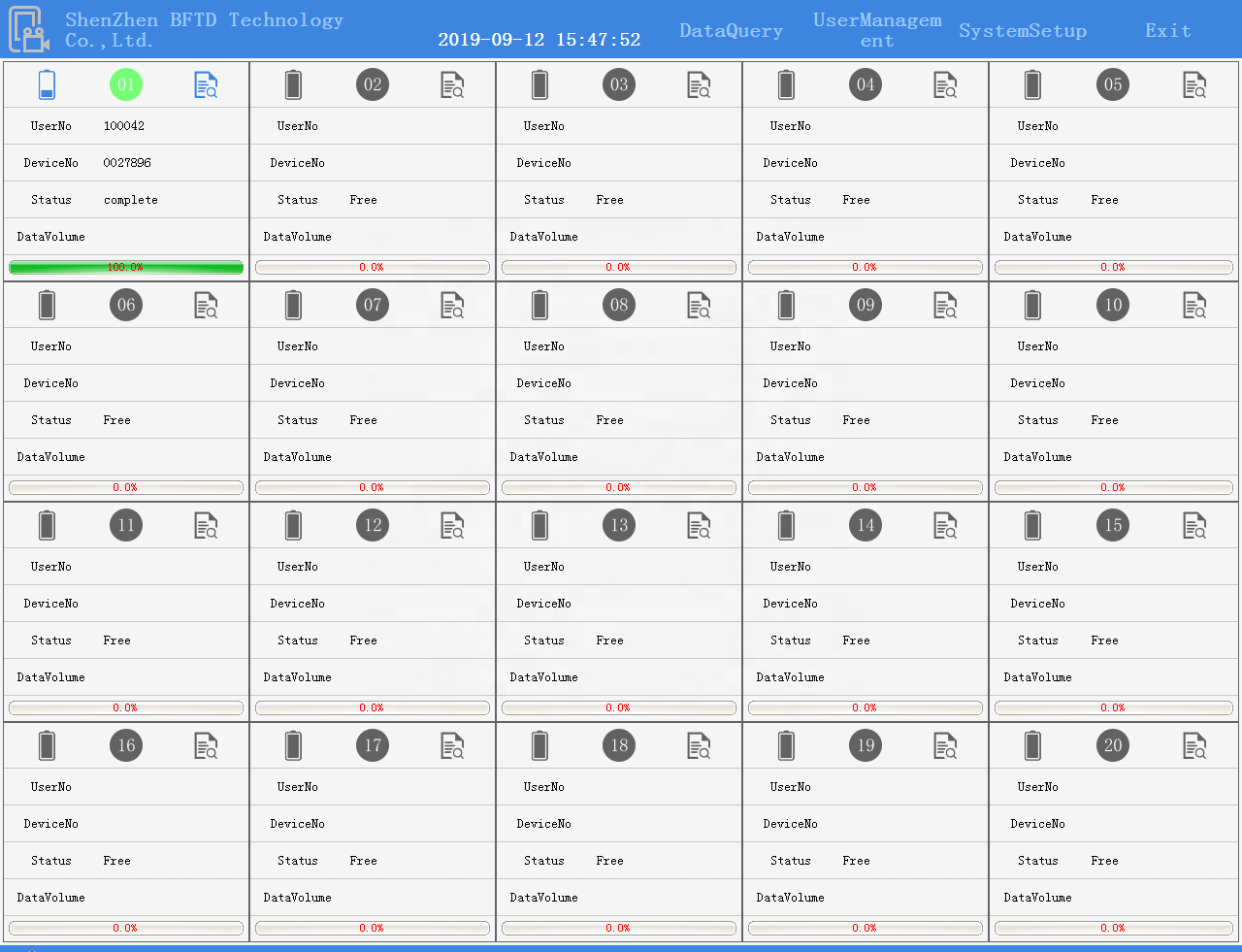This screenshot has height=952, width=1242.
Task: Open file search icon for slot 12
Action: [x=452, y=526]
